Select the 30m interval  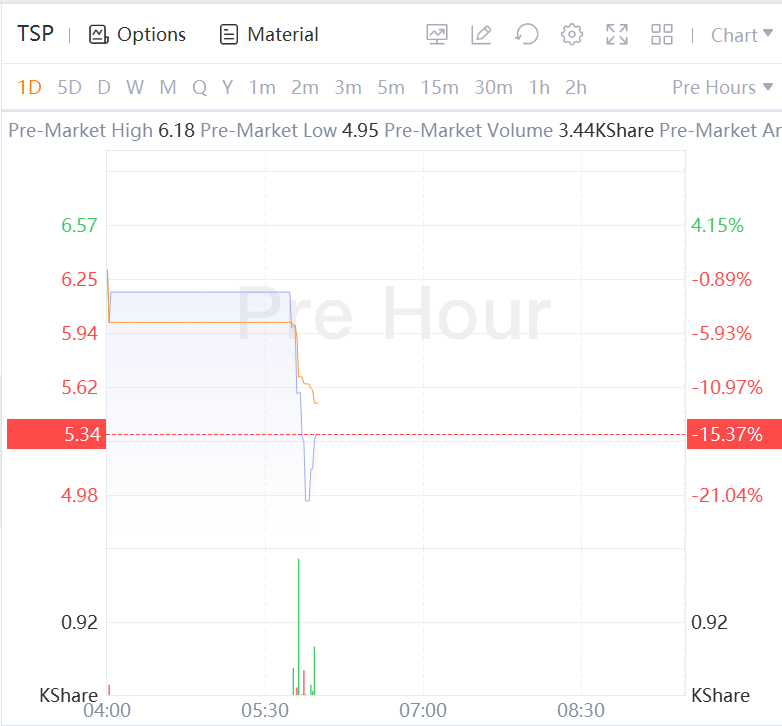click(493, 87)
